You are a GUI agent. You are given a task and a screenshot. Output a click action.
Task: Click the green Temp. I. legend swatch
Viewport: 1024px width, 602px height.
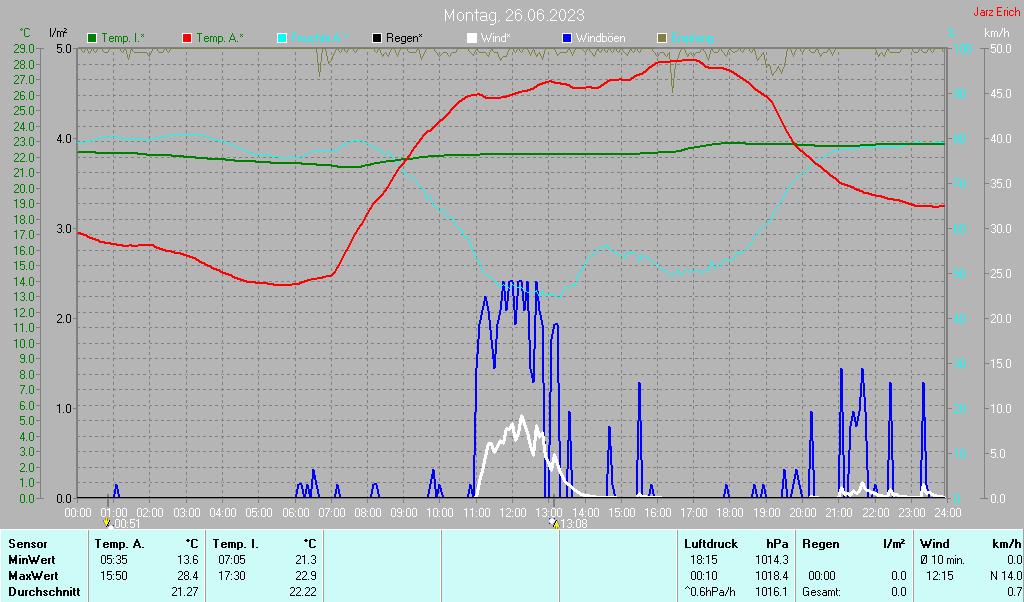pos(92,39)
